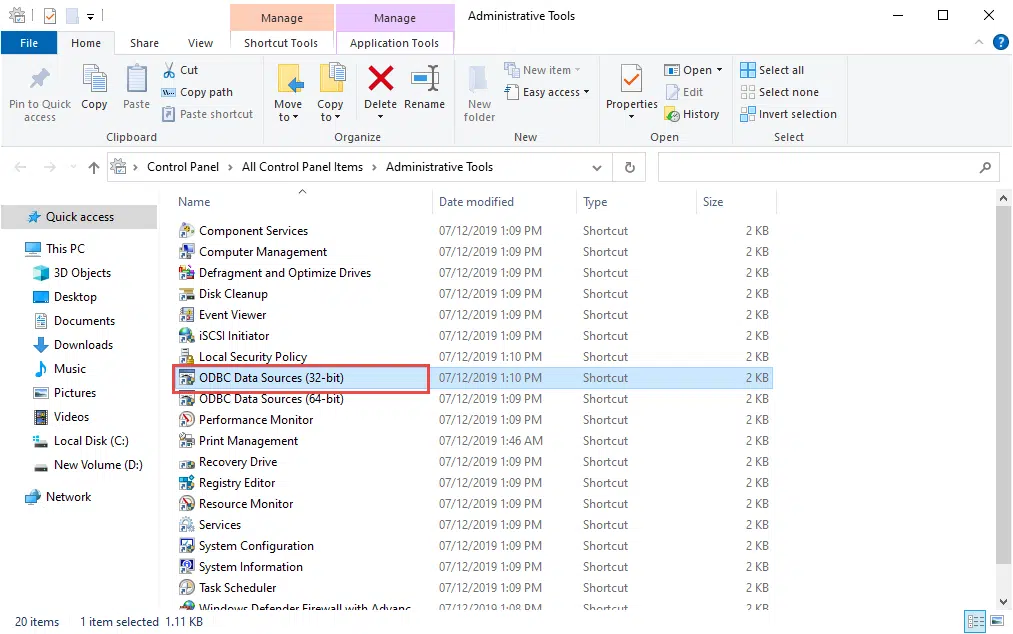This screenshot has width=1013, height=634.
Task: Select Local Disk (C:) in sidebar
Action: (90, 441)
